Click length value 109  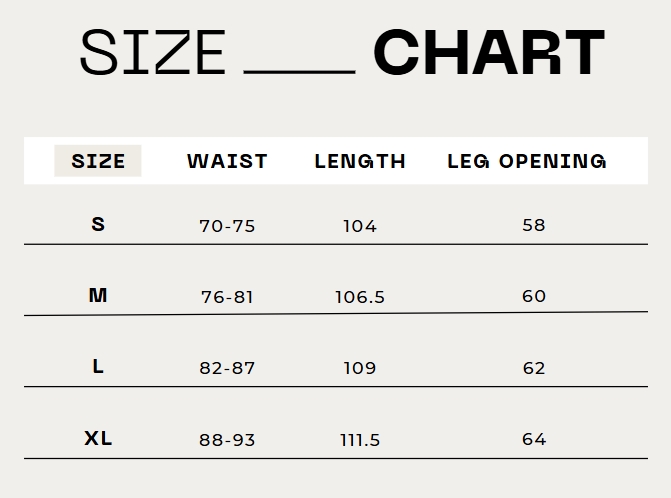(x=360, y=368)
